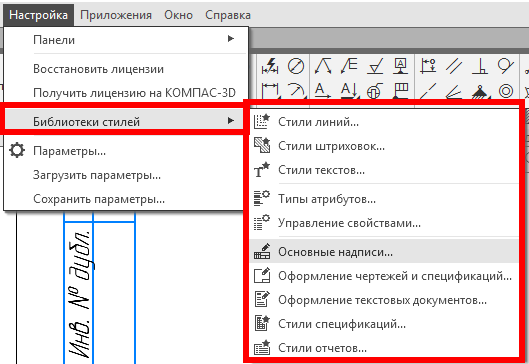Select the View arrow A icon
The width and height of the screenshot is (529, 364).
[x=323, y=90]
